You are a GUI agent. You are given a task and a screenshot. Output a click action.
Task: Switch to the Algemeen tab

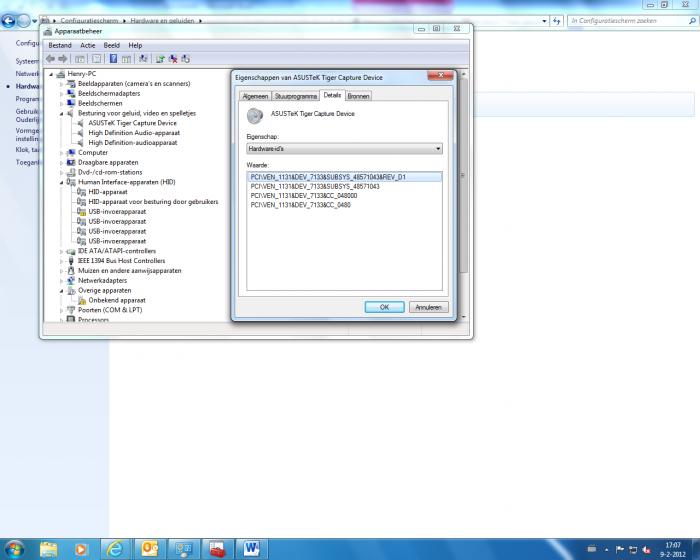point(255,96)
